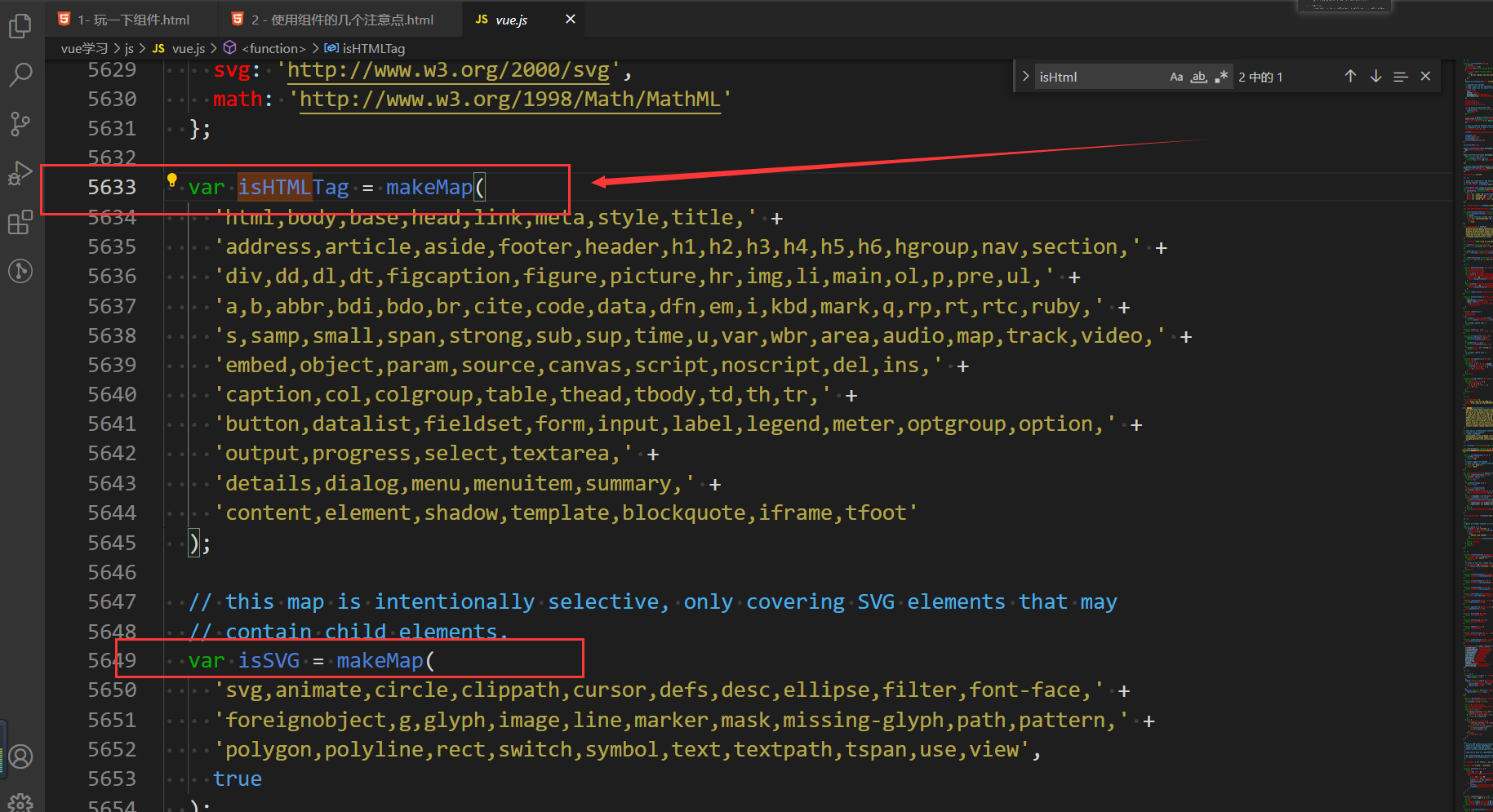This screenshot has width=1493, height=812.
Task: Click the string starting 'polygon,polyline,rect'
Action: click(622, 749)
